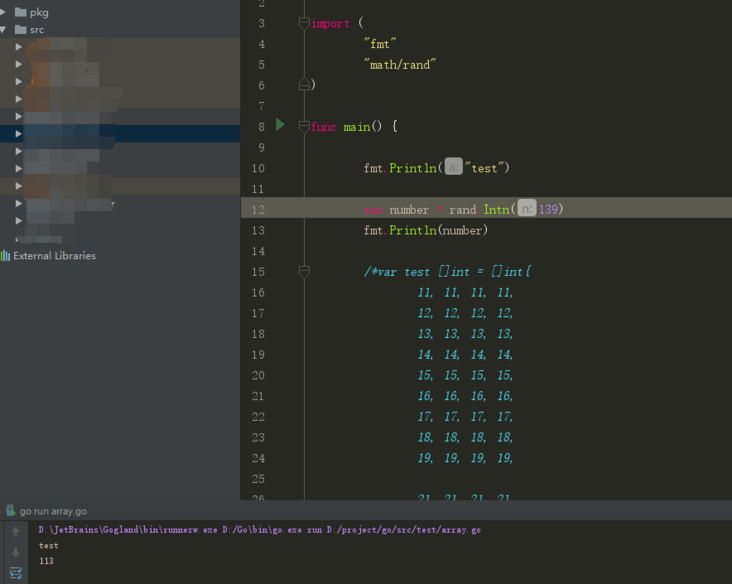Click the closing fold marker on line 6
This screenshot has width=732, height=584.
click(304, 85)
